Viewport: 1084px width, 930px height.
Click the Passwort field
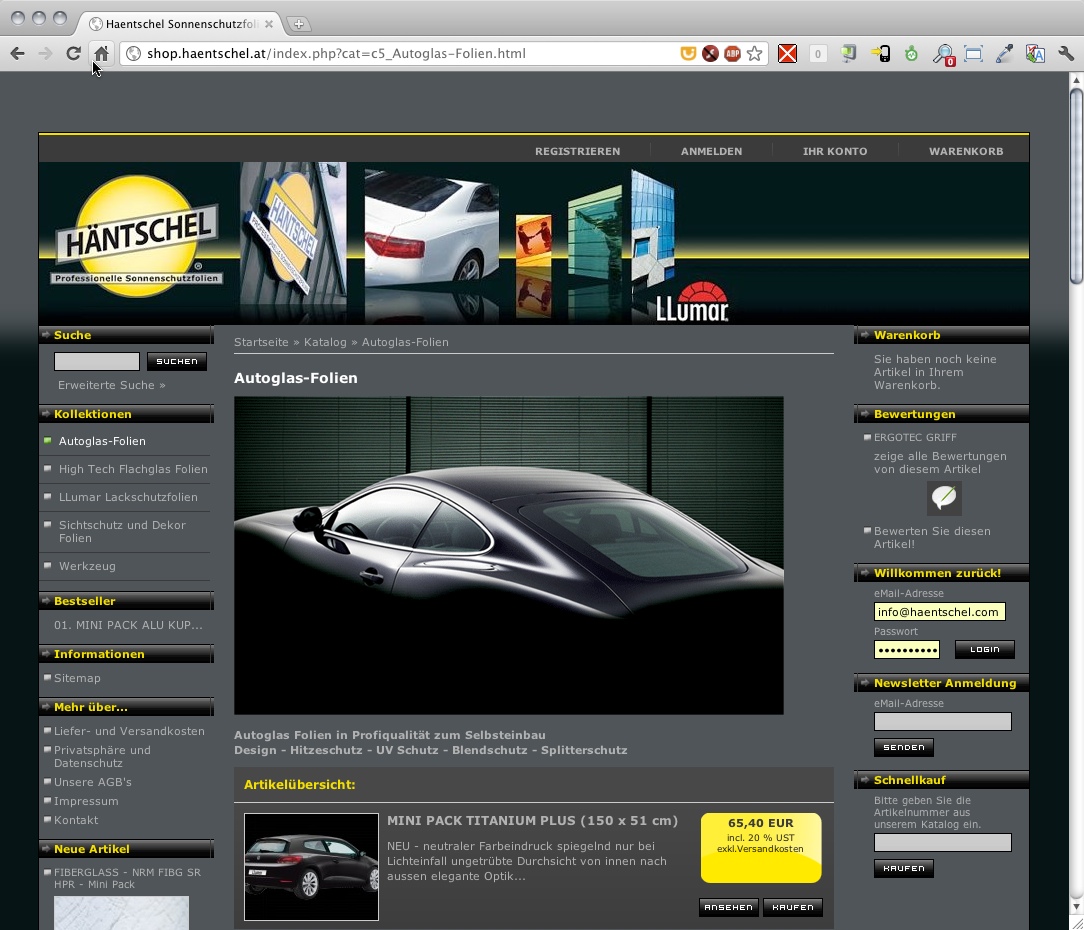906,649
